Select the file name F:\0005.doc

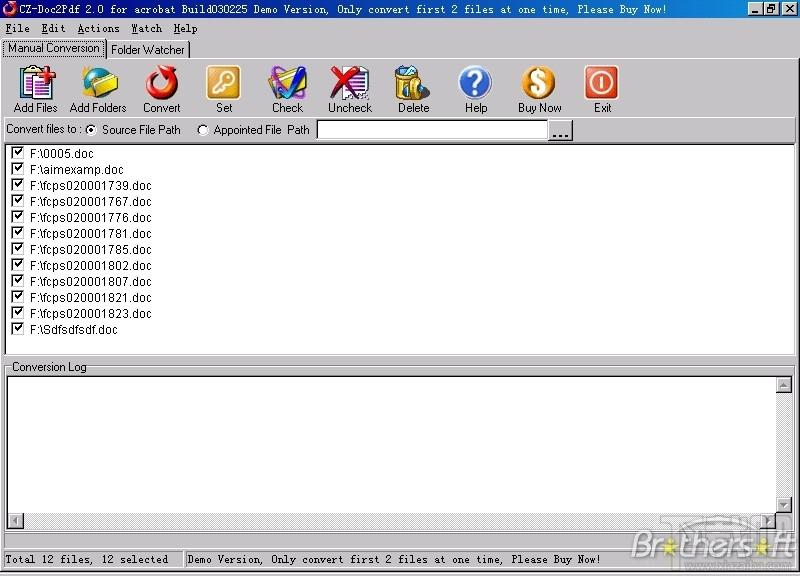coord(62,154)
